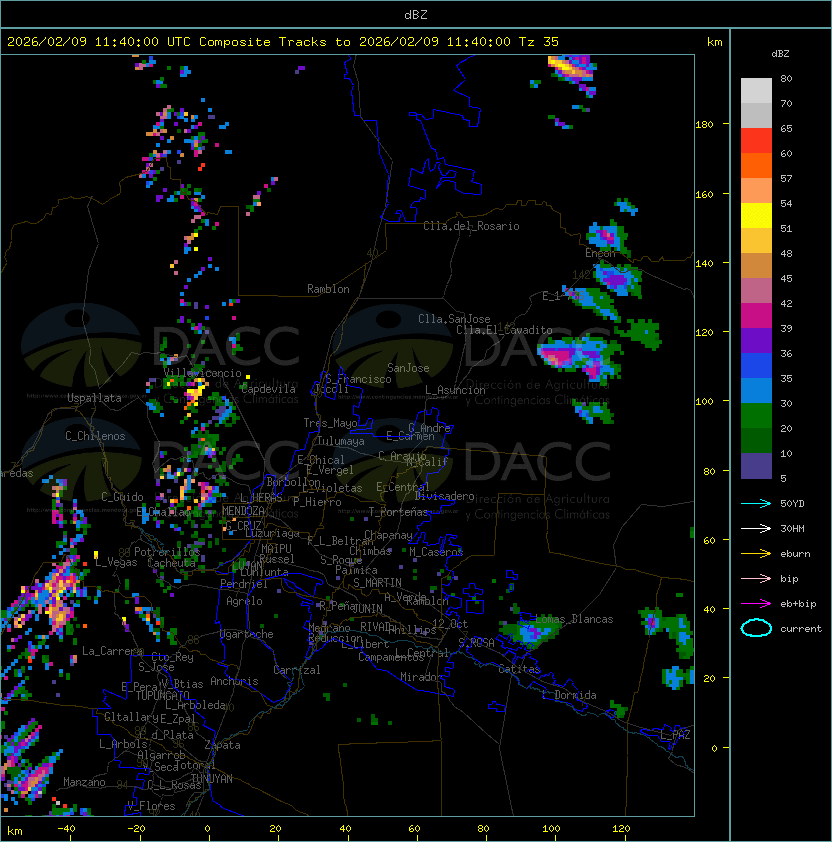Pick the red swatch in dBZ scale

click(756, 141)
